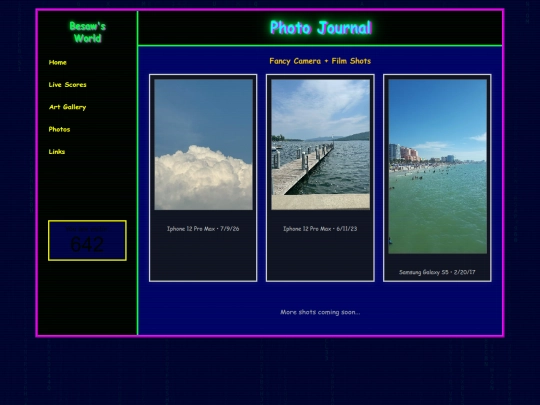
Task: Select the Photos sidebar link
Action: (x=59, y=129)
